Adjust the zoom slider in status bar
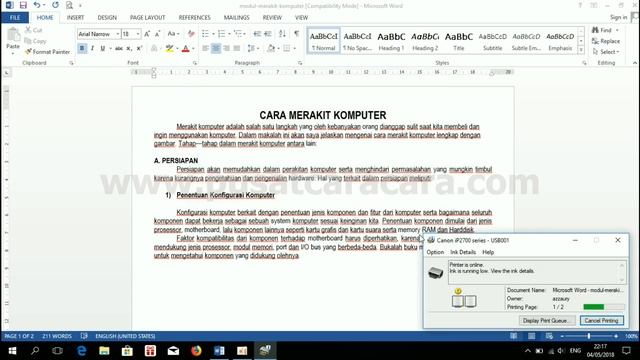 [589, 336]
